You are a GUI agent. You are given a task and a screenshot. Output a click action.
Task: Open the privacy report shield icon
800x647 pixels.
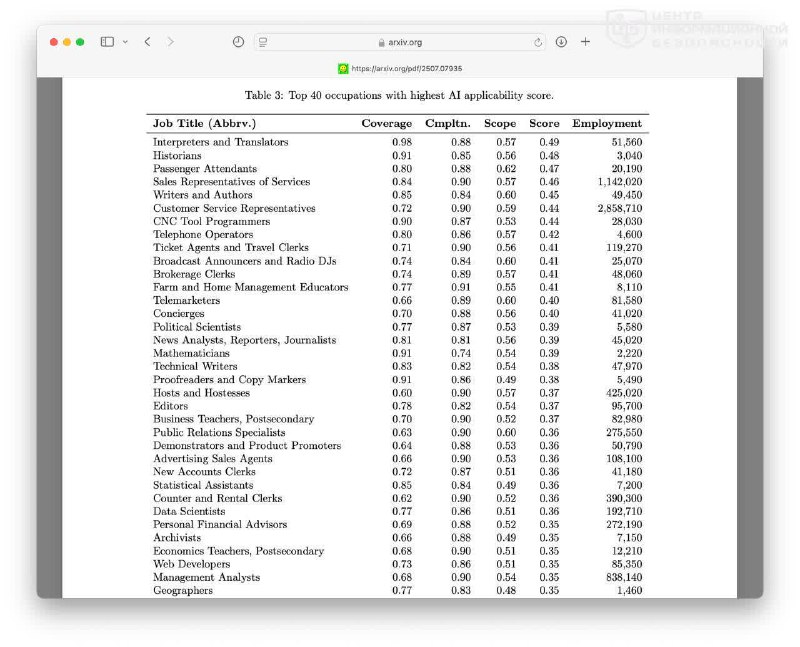(x=238, y=42)
